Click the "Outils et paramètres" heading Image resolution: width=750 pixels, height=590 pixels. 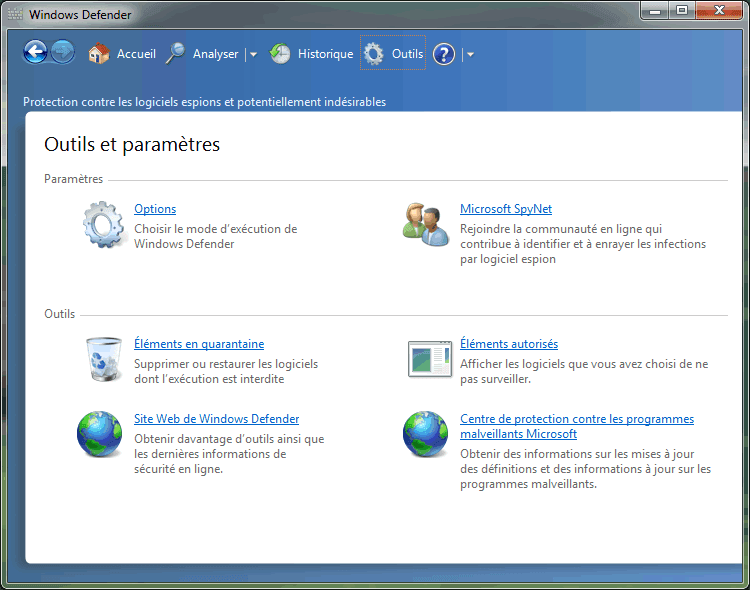click(x=132, y=145)
